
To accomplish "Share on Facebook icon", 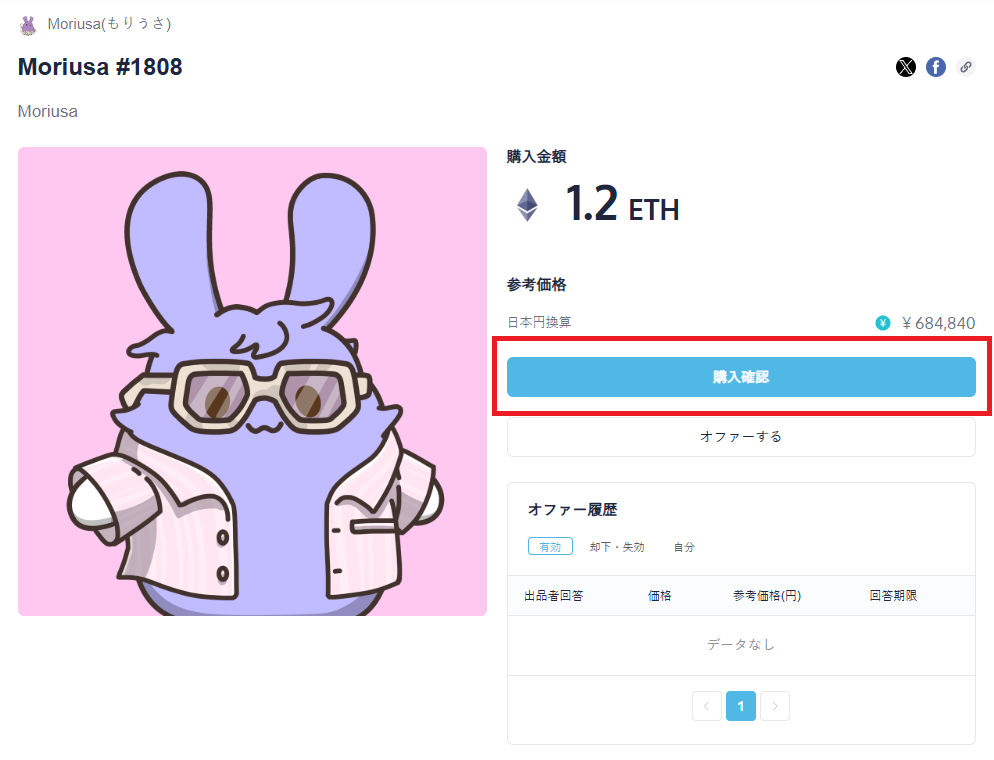I will (x=935, y=67).
